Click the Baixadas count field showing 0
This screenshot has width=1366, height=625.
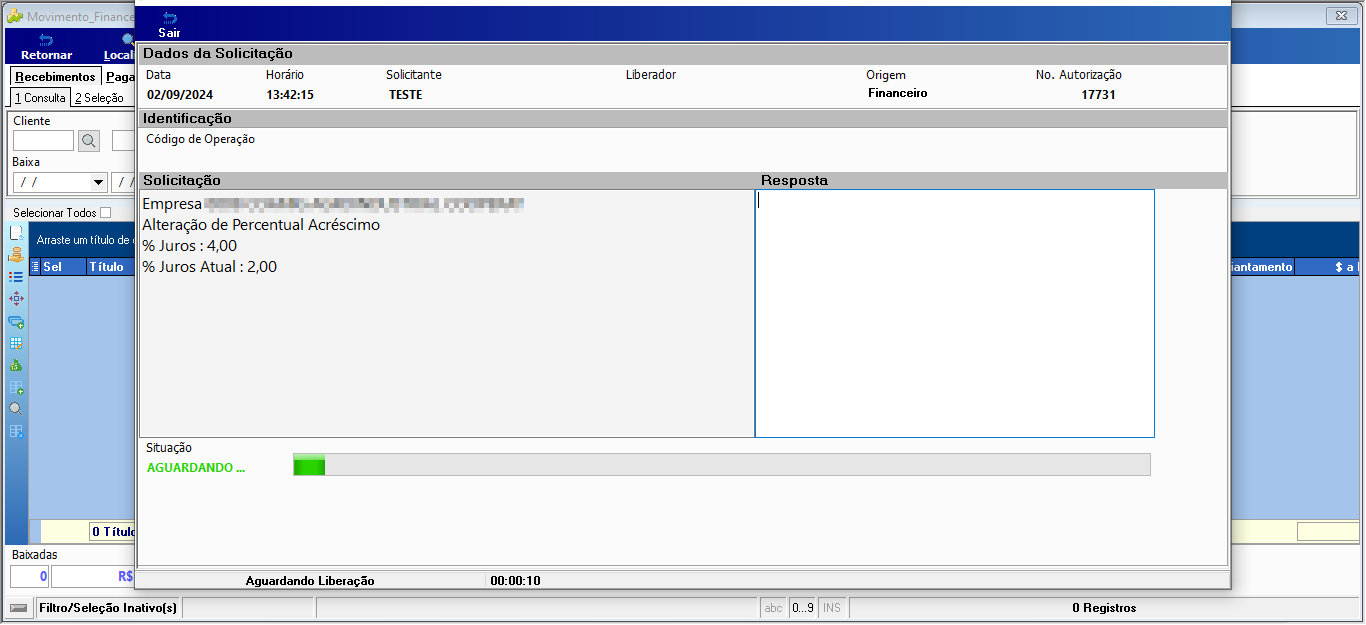(x=30, y=576)
